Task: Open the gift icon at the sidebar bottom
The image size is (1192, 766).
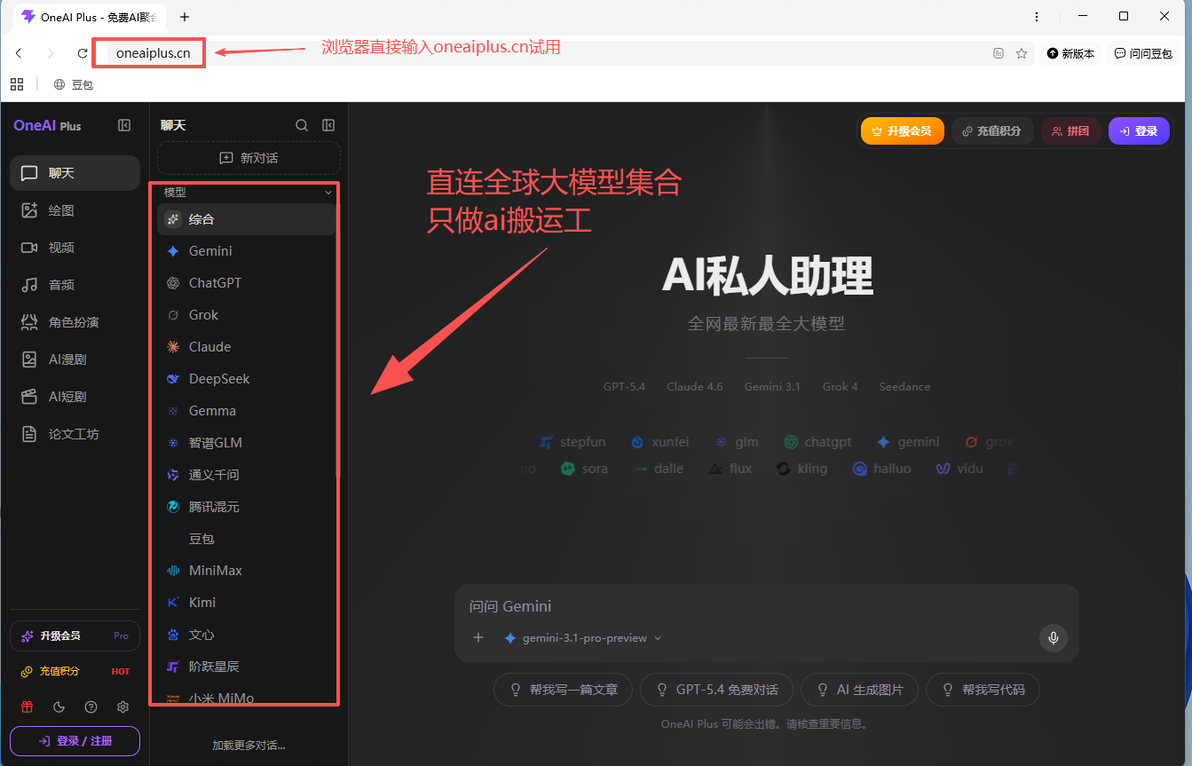Action: coord(27,707)
